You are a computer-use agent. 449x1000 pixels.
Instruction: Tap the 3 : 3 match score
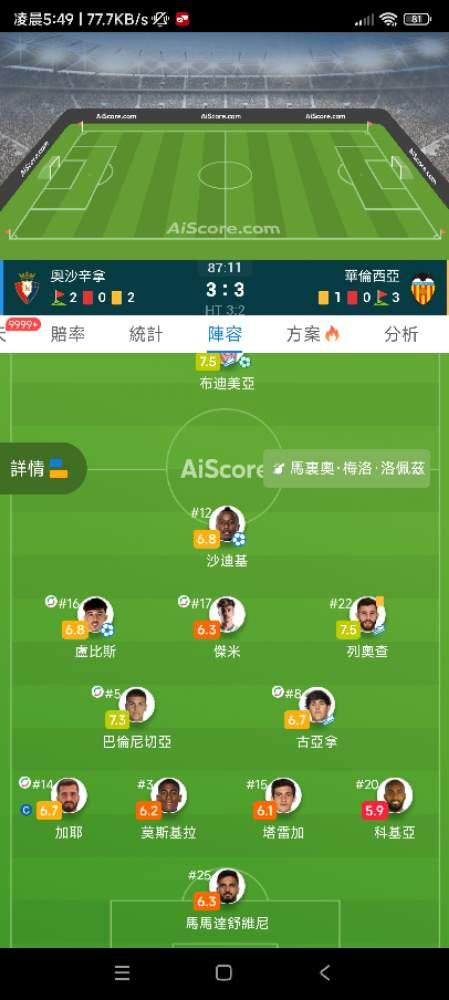tap(225, 290)
